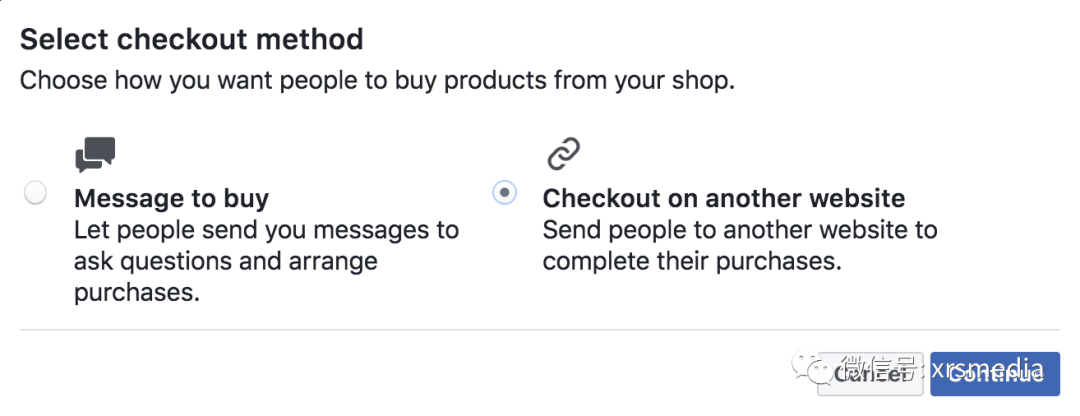This screenshot has width=1080, height=416.
Task: Click the "Select checkout method" heading
Action: click(x=191, y=40)
